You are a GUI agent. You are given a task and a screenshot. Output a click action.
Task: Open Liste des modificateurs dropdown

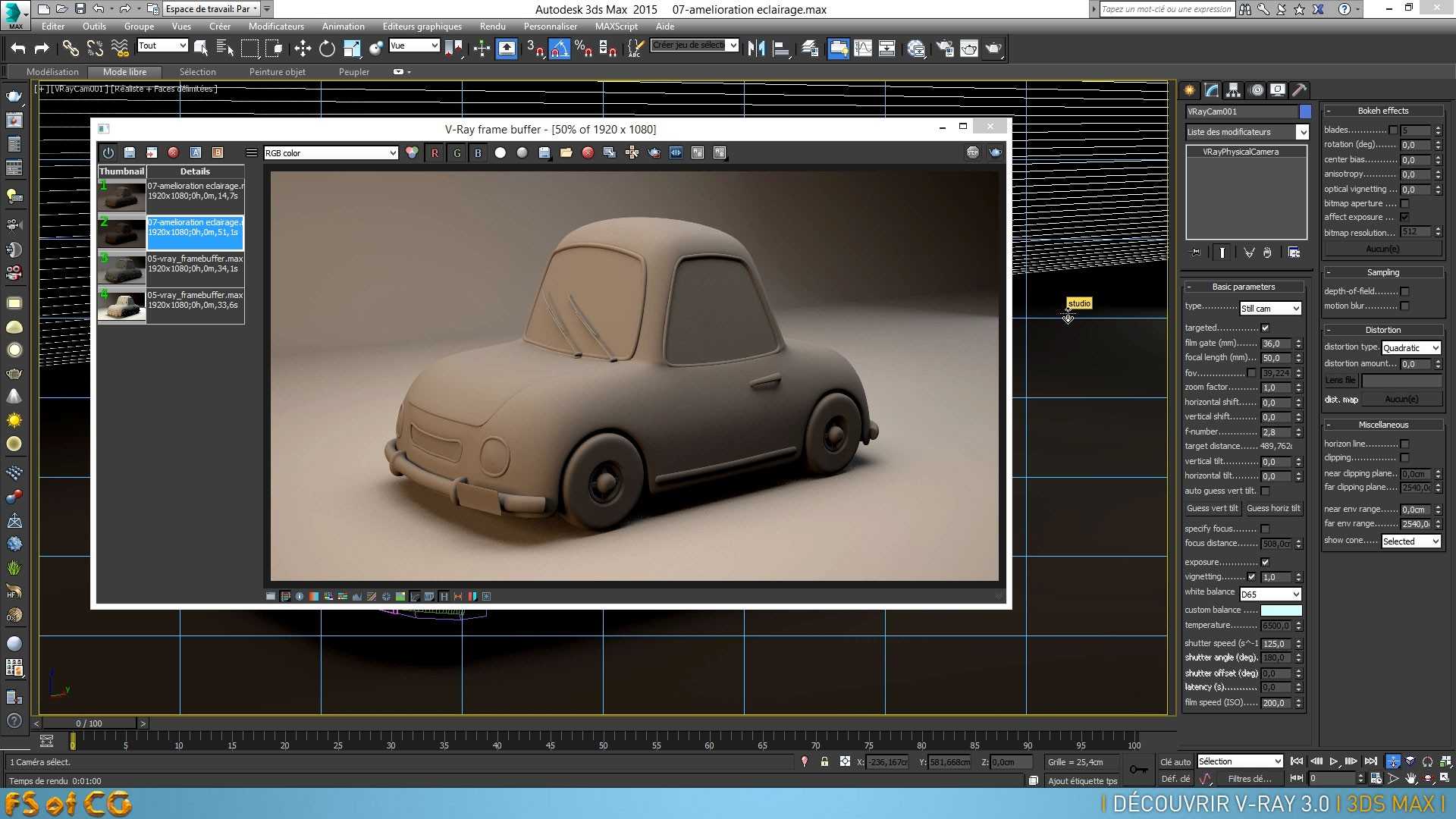(x=1247, y=132)
